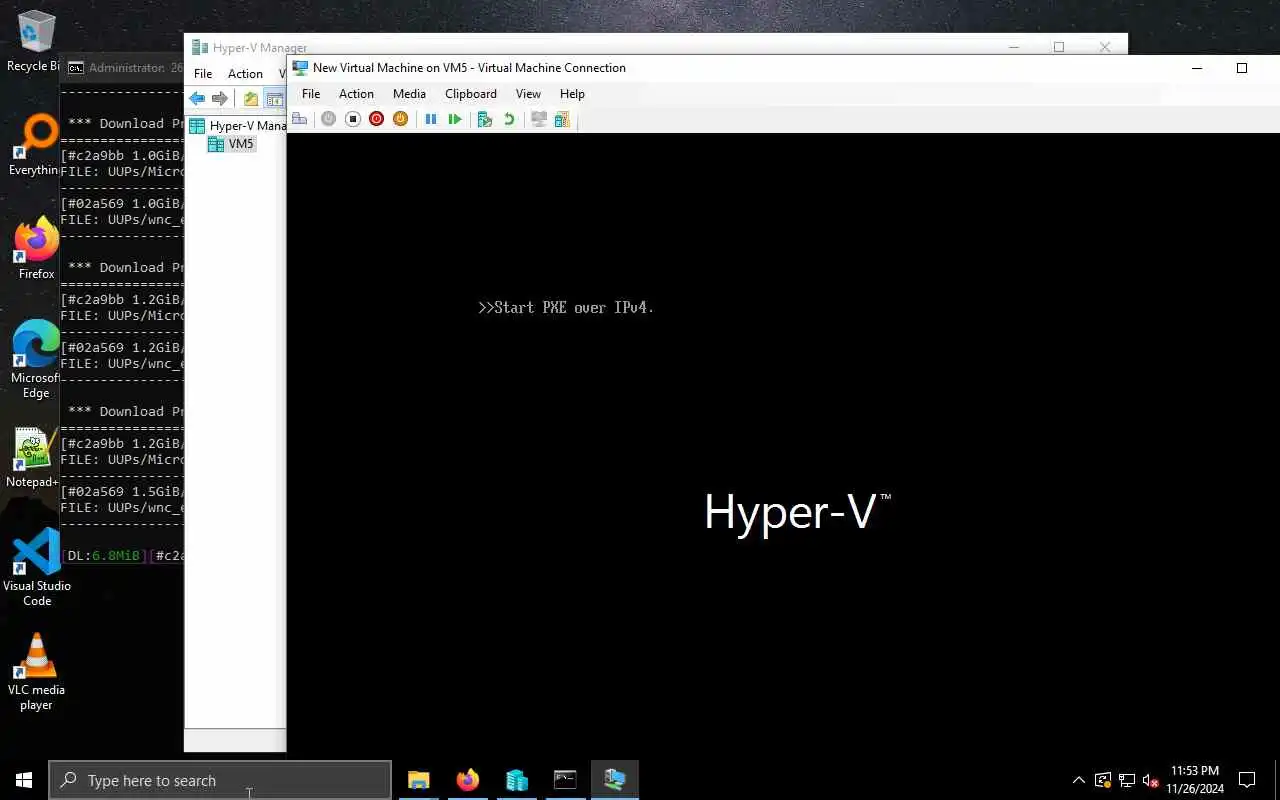Open the Everything search desktop shortcut
This screenshot has width=1280, height=800.
36,146
